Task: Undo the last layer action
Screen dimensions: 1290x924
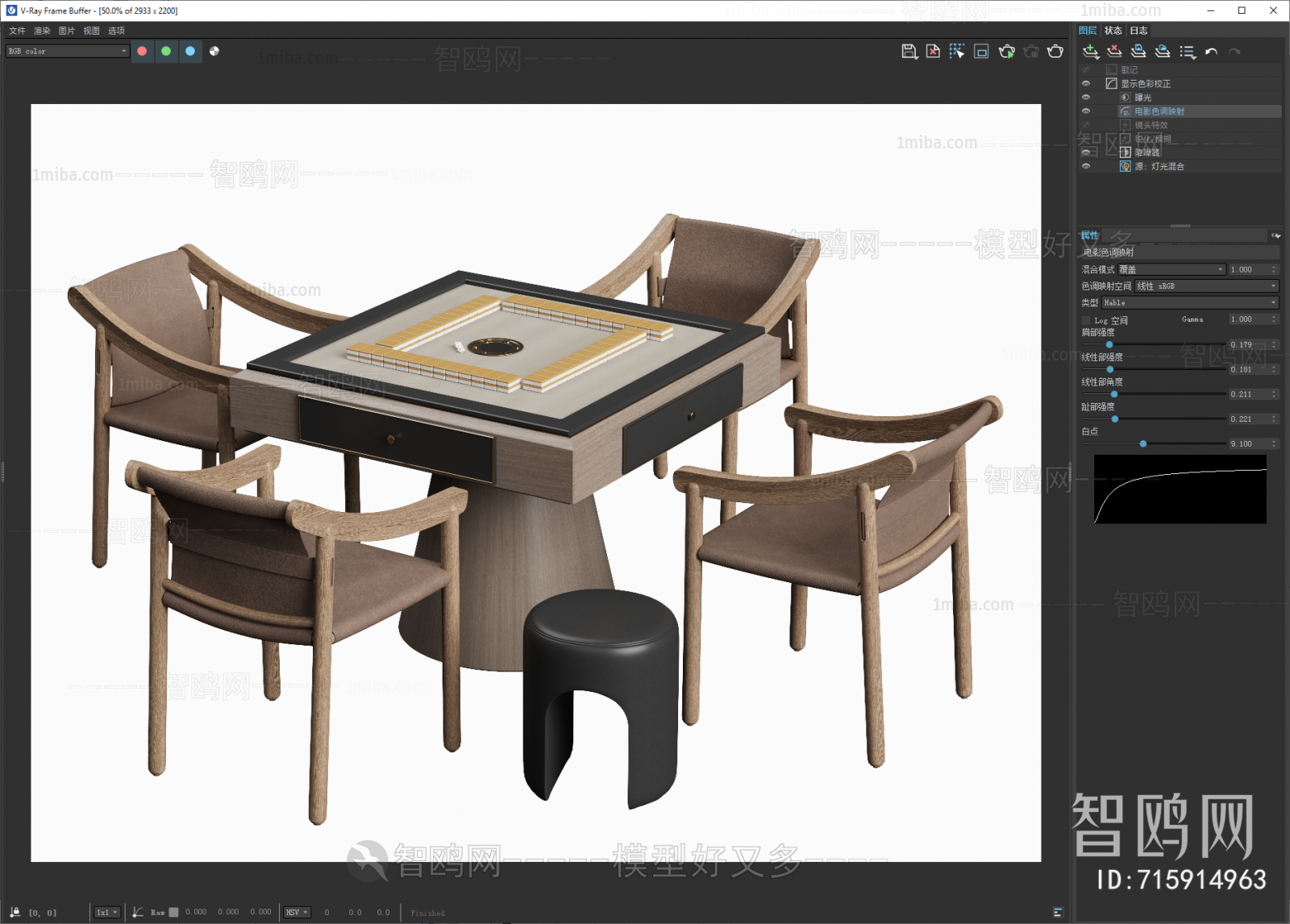Action: [1211, 52]
